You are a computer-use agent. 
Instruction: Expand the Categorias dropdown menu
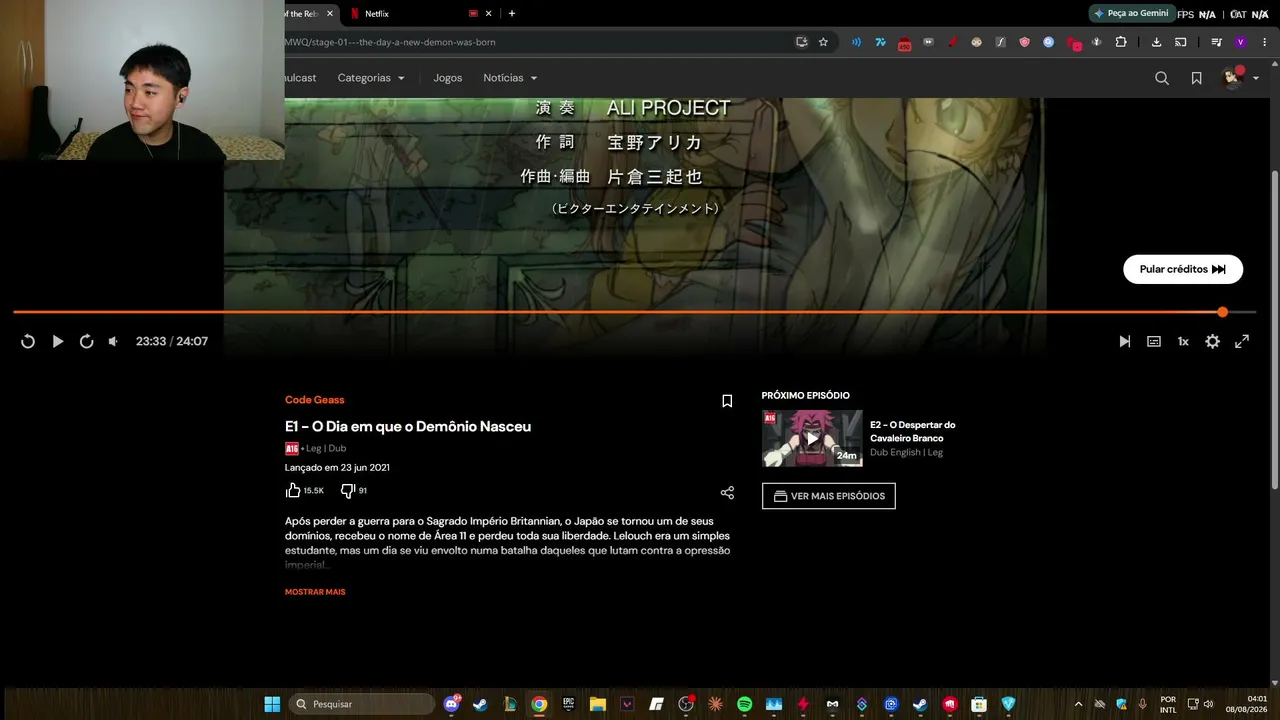click(x=371, y=78)
